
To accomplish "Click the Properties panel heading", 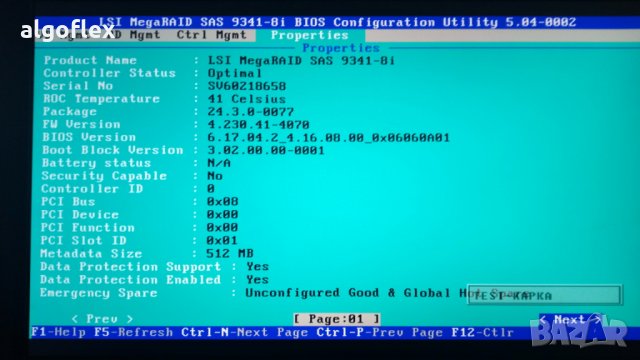I will (x=341, y=48).
